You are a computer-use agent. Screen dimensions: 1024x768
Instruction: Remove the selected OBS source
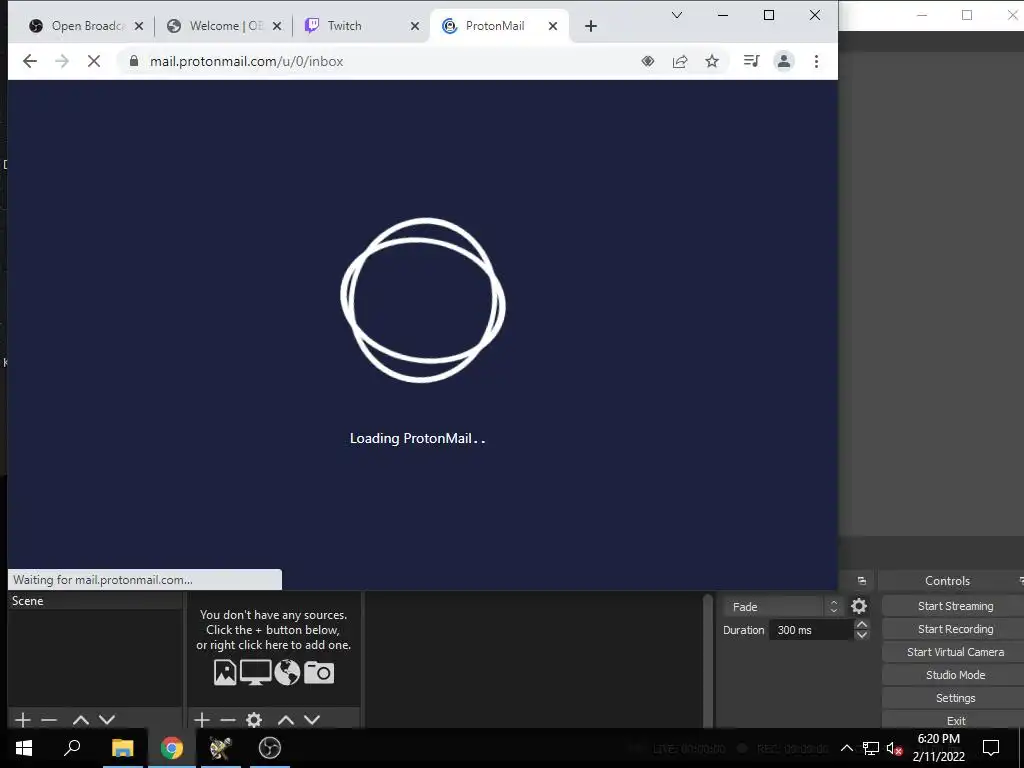pos(228,720)
